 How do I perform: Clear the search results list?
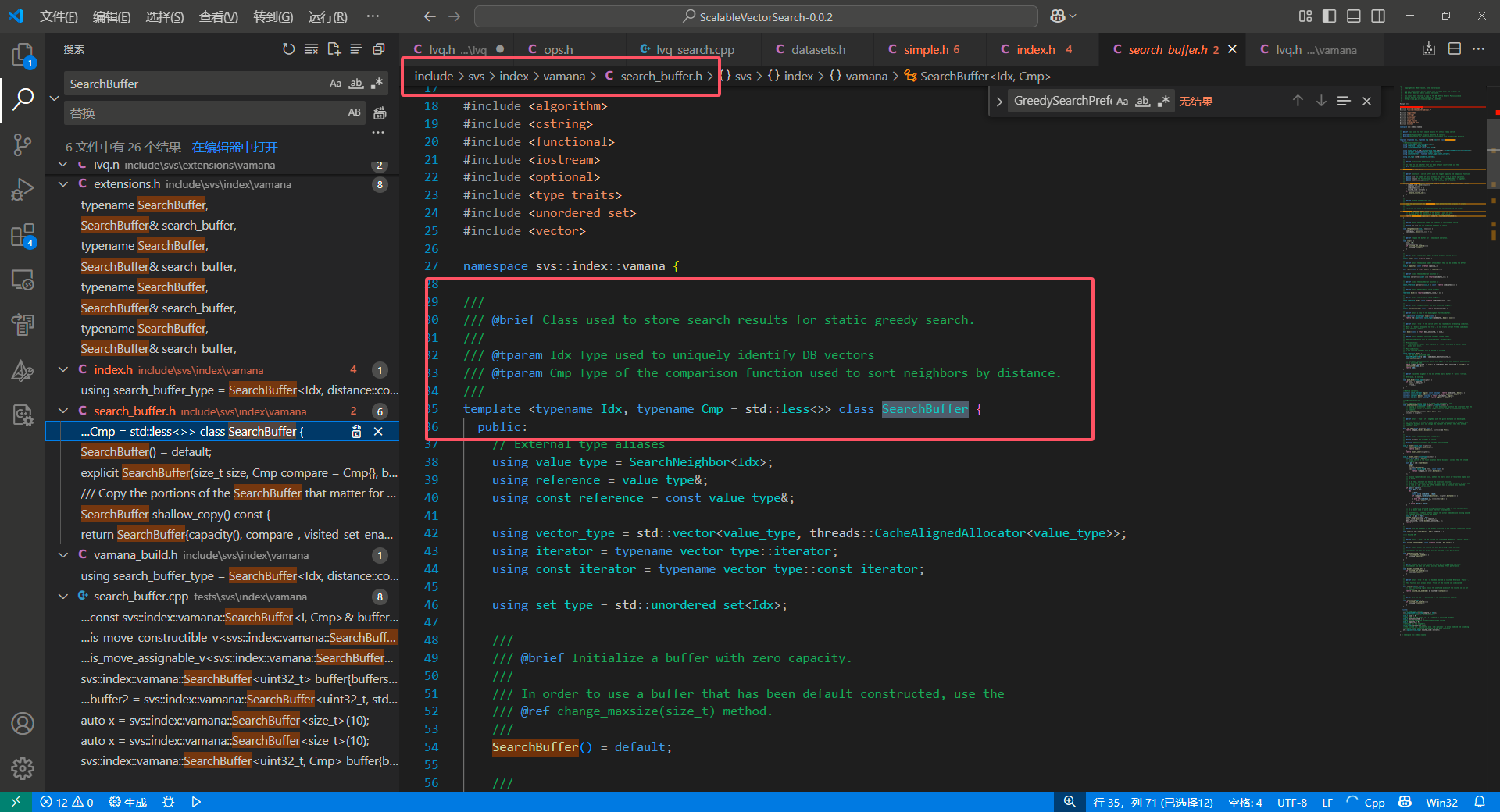311,49
